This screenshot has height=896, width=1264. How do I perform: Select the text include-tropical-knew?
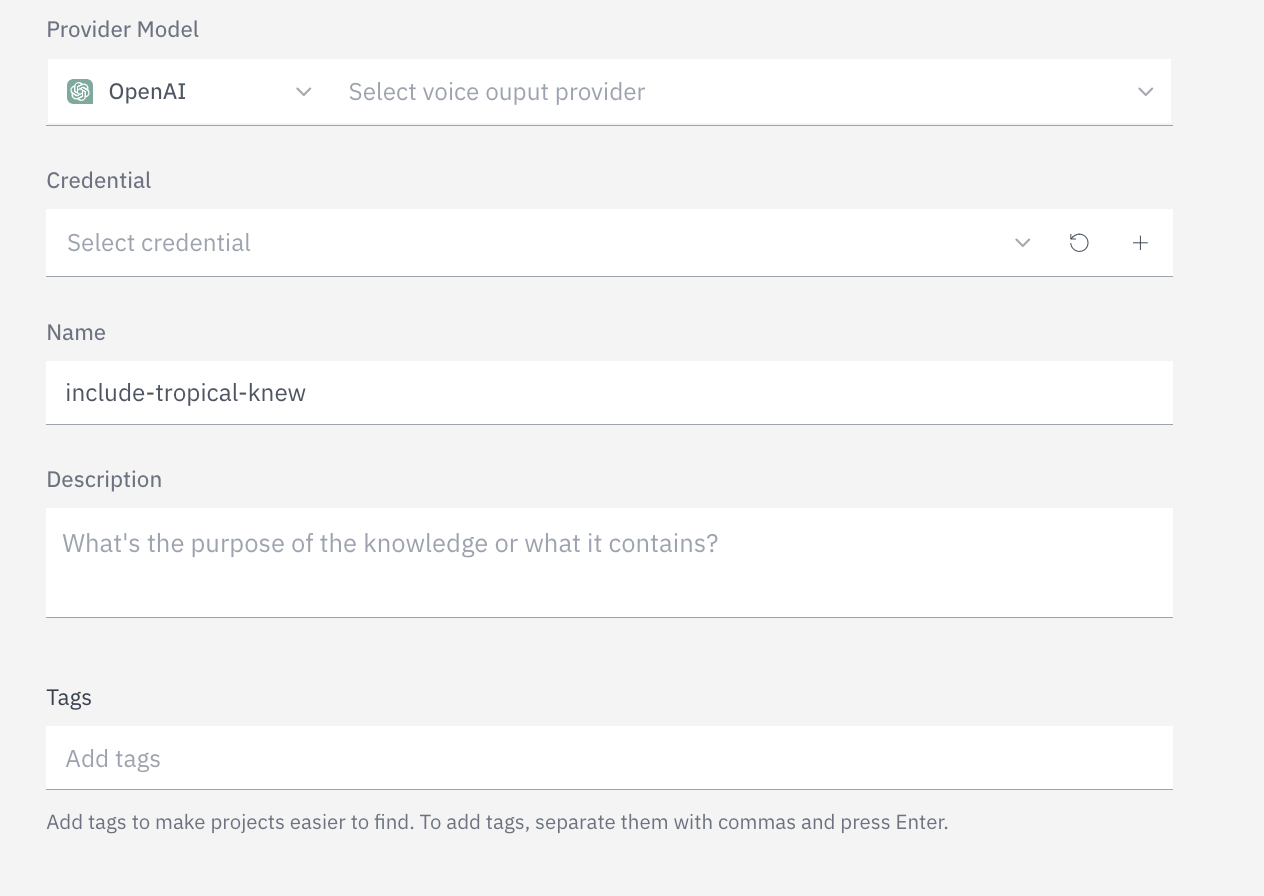(186, 392)
